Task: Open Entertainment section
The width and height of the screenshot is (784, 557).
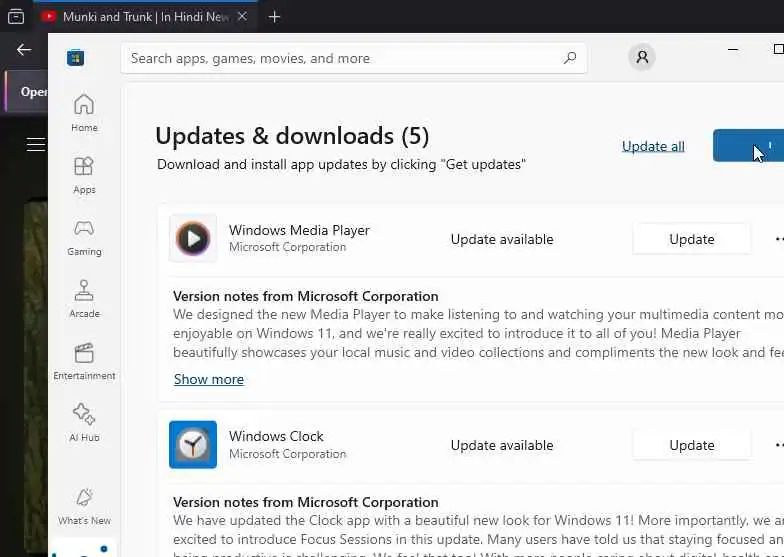Action: pyautogui.click(x=84, y=361)
